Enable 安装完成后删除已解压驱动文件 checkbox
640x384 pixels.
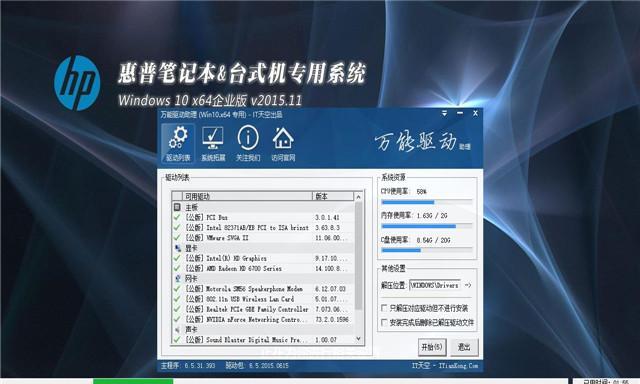tap(384, 322)
